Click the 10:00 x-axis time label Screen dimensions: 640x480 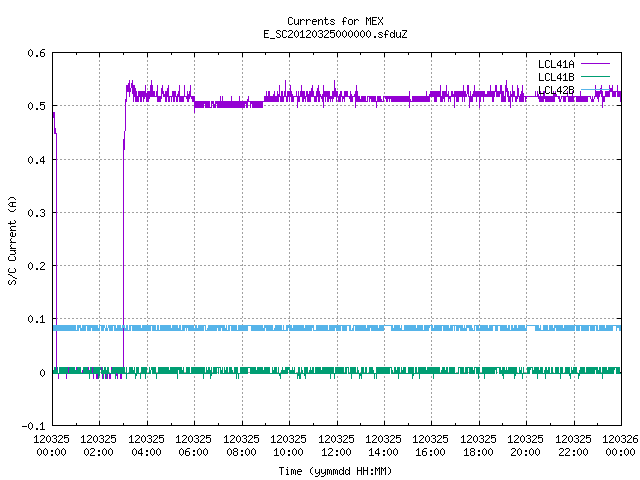288,452
